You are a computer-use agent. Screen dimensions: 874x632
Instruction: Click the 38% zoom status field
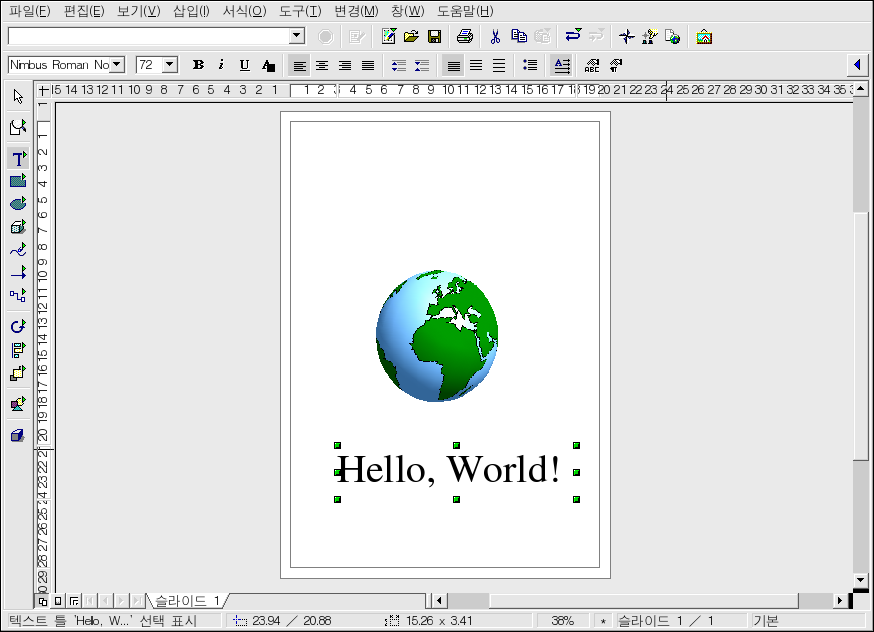point(562,621)
